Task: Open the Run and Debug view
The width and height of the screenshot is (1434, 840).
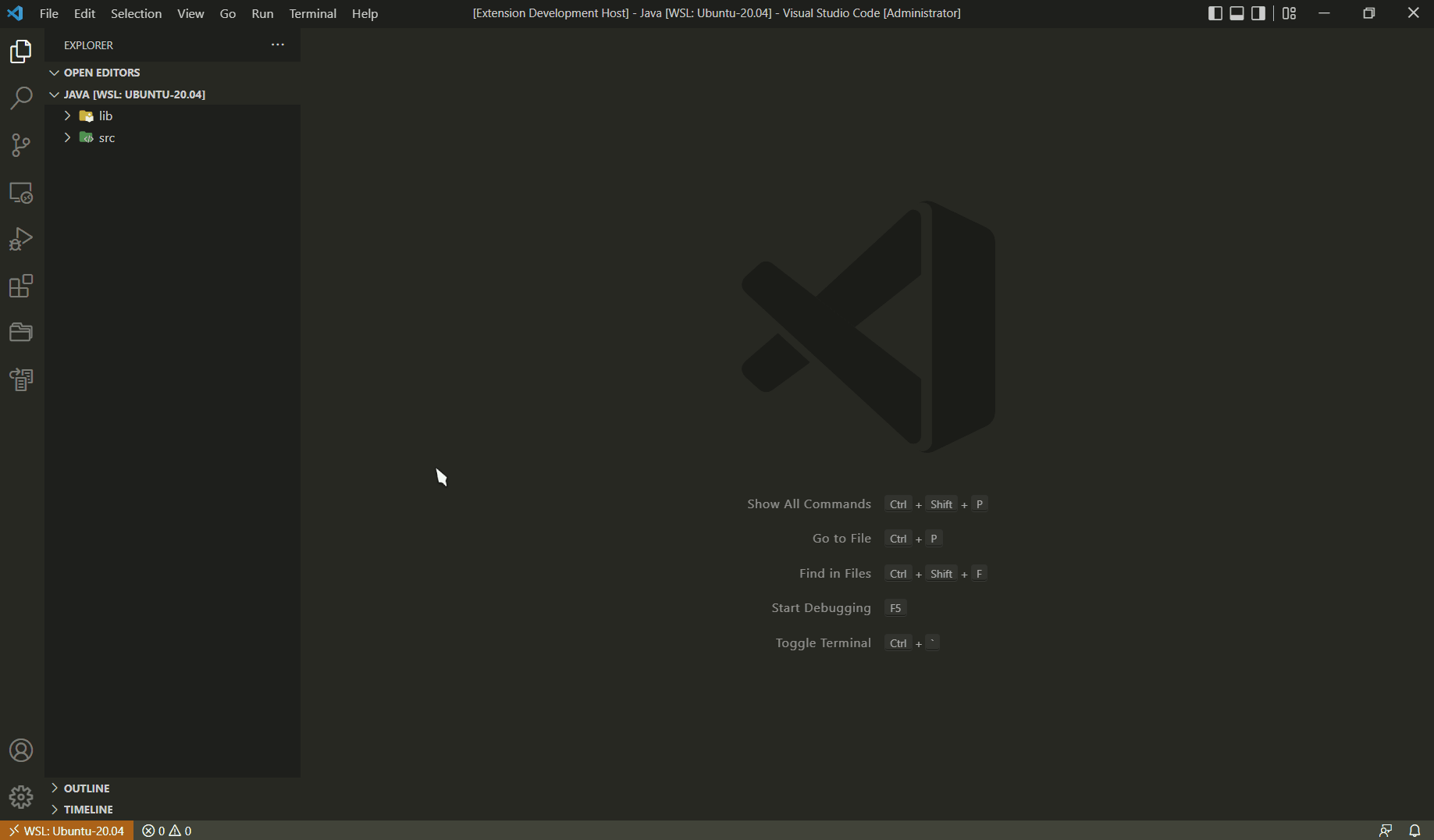Action: 21,239
